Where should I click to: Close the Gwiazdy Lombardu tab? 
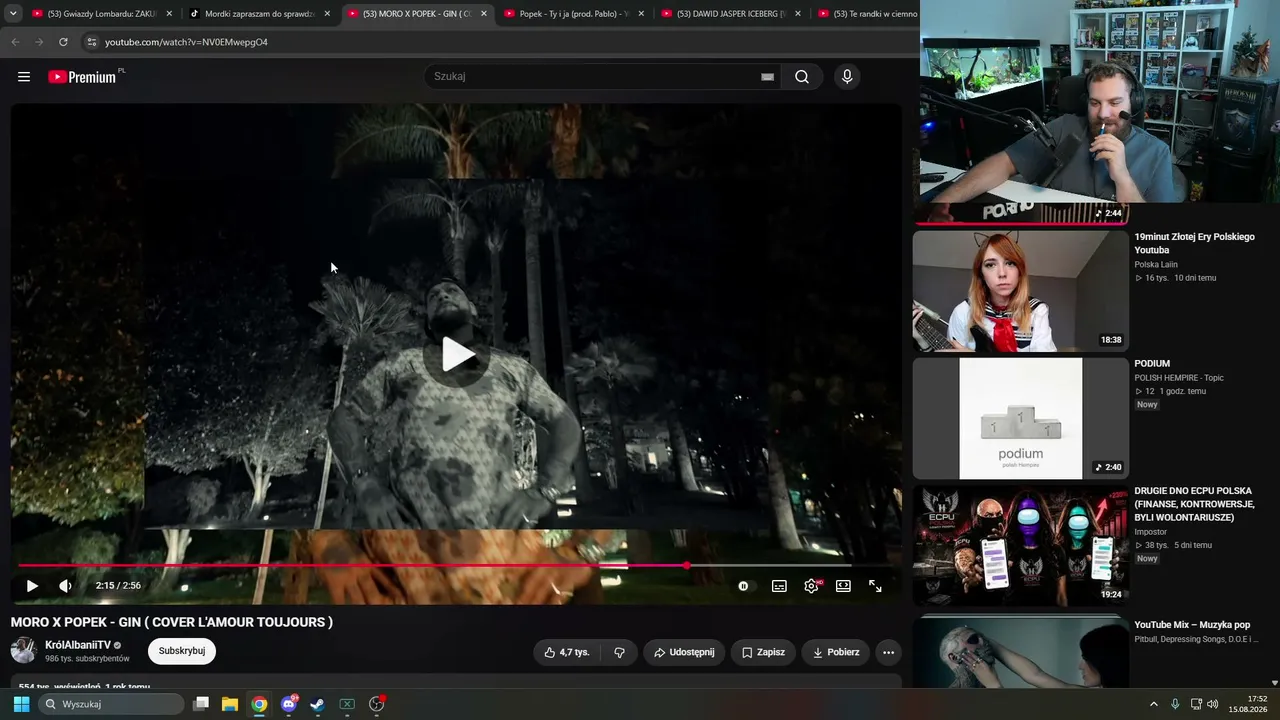click(x=169, y=14)
